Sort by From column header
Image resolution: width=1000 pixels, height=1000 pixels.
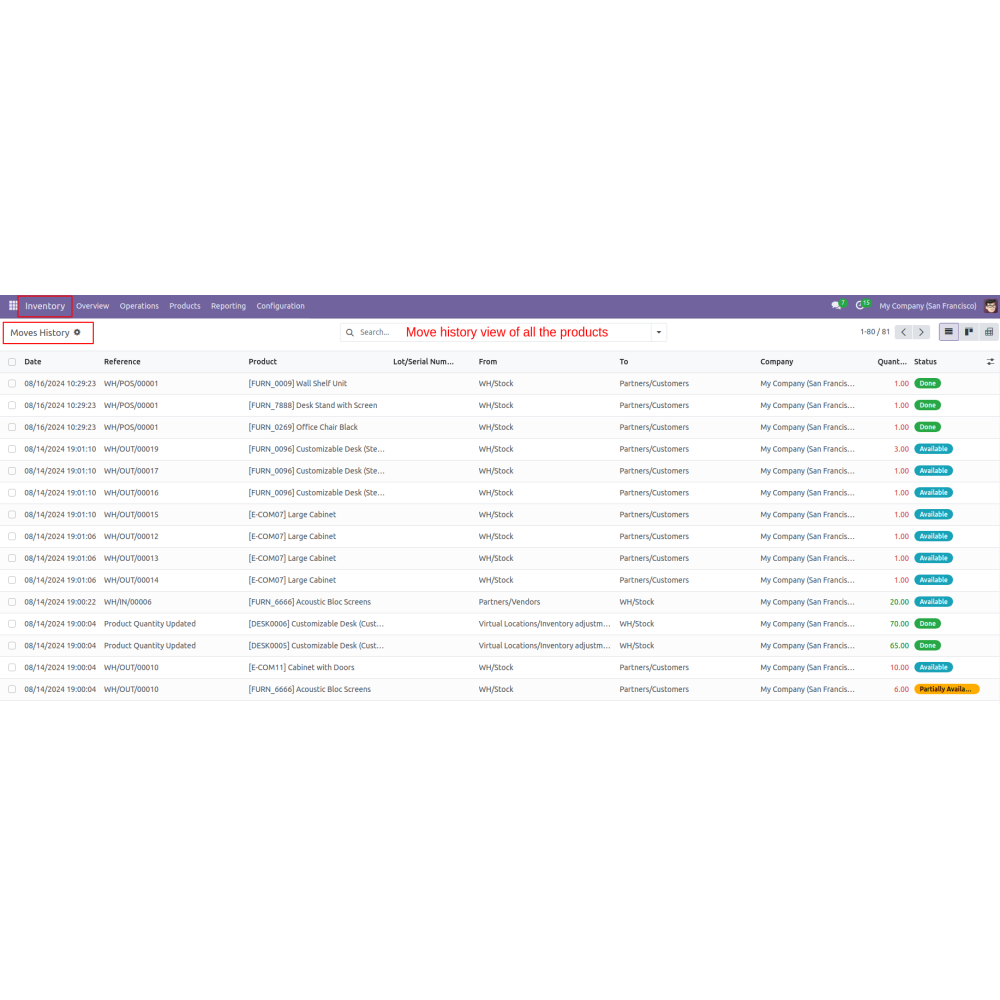point(487,362)
